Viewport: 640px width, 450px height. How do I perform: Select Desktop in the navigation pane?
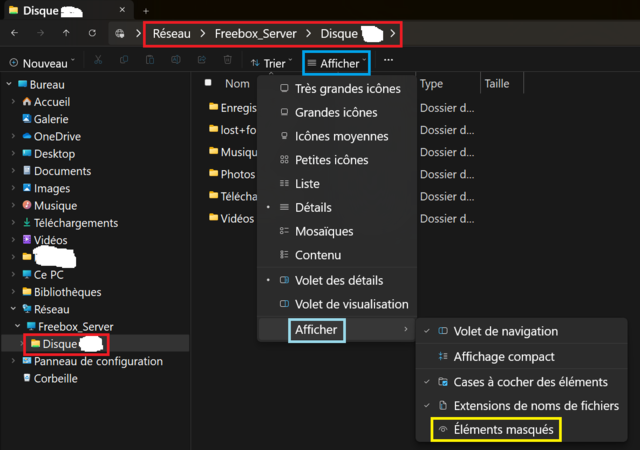[x=49, y=154]
